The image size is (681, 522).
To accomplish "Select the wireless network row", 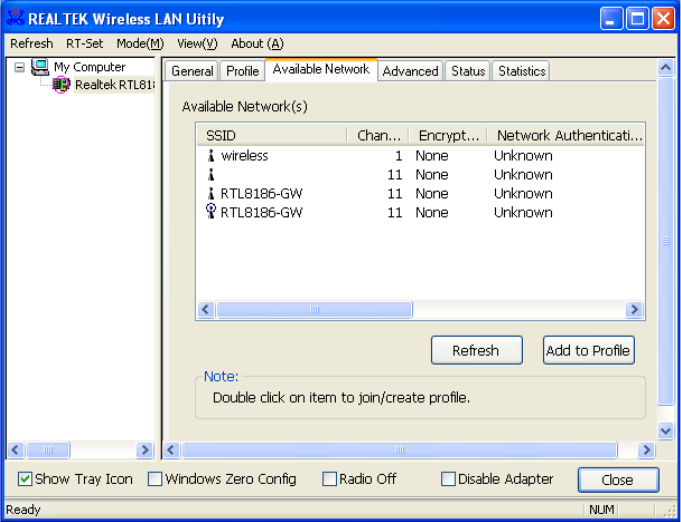I will 420,155.
